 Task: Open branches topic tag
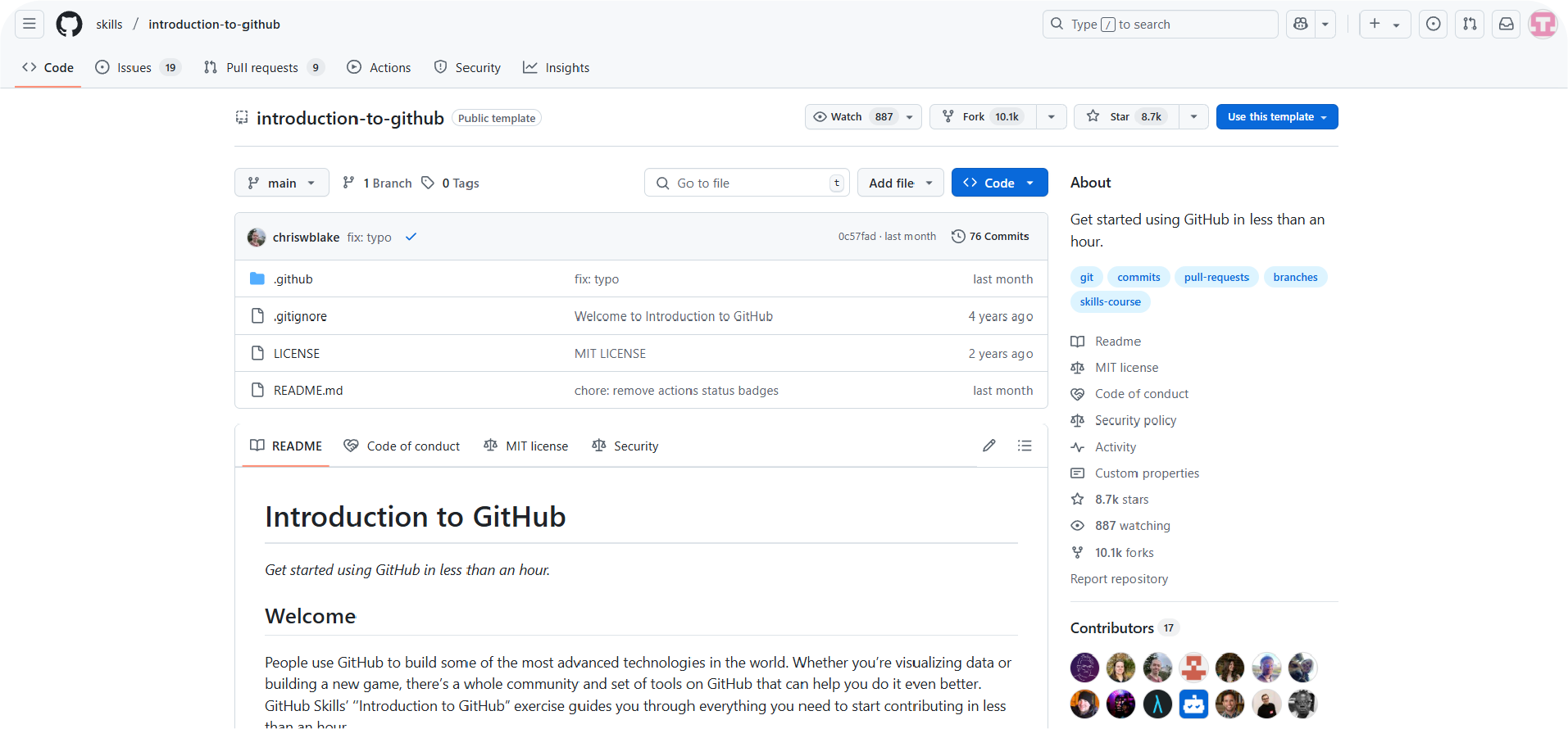point(1295,277)
